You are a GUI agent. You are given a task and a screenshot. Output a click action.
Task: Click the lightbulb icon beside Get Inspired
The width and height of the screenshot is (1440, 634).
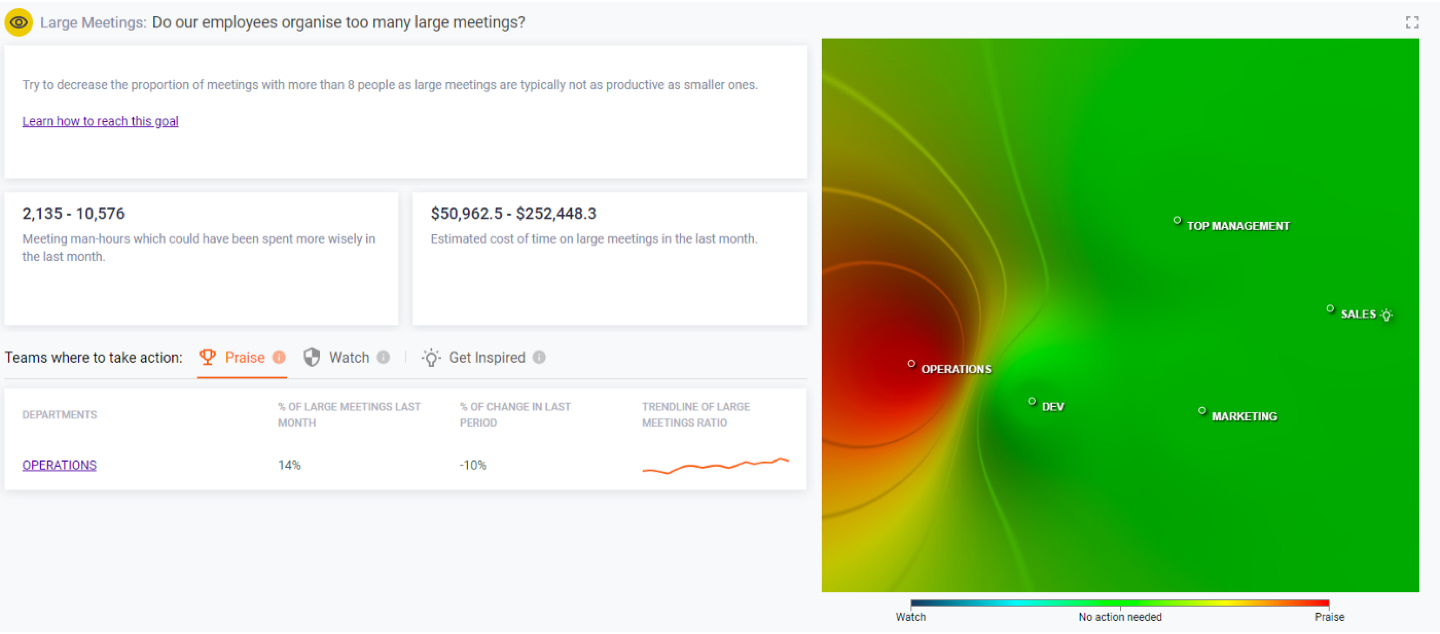pos(431,357)
